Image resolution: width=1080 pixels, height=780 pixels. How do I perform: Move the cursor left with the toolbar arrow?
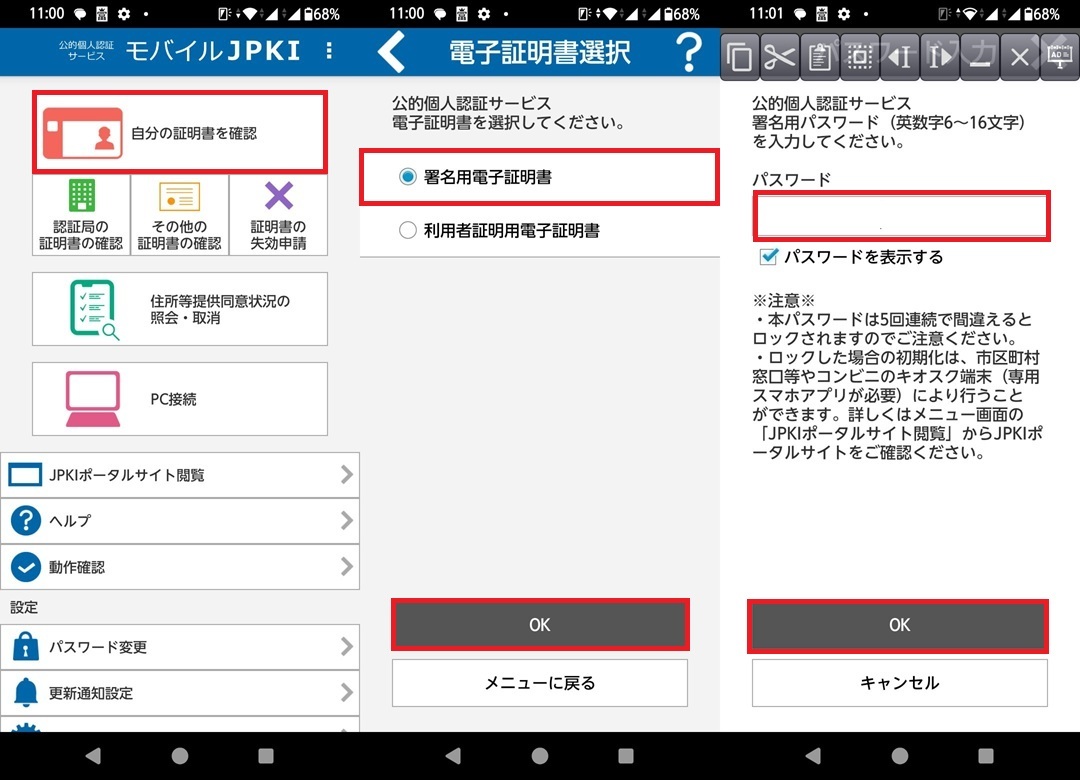click(x=900, y=57)
